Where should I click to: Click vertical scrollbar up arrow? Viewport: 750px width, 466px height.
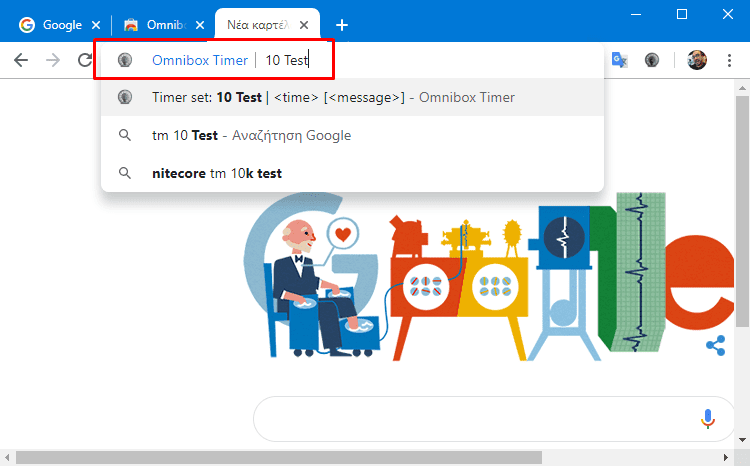tap(742, 88)
